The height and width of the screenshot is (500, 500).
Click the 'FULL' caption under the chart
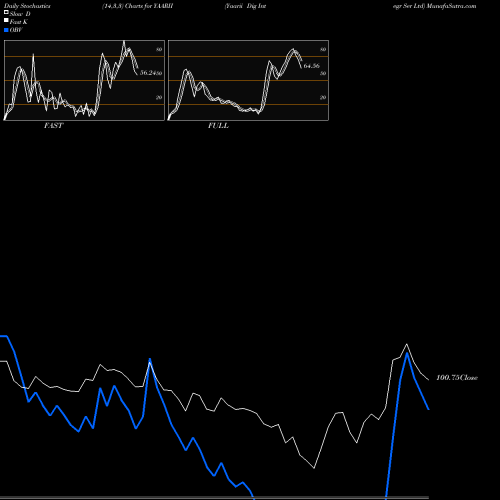point(218,126)
